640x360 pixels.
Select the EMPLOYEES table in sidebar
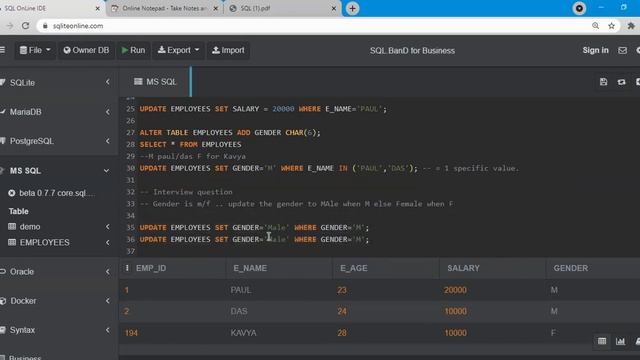44,242
